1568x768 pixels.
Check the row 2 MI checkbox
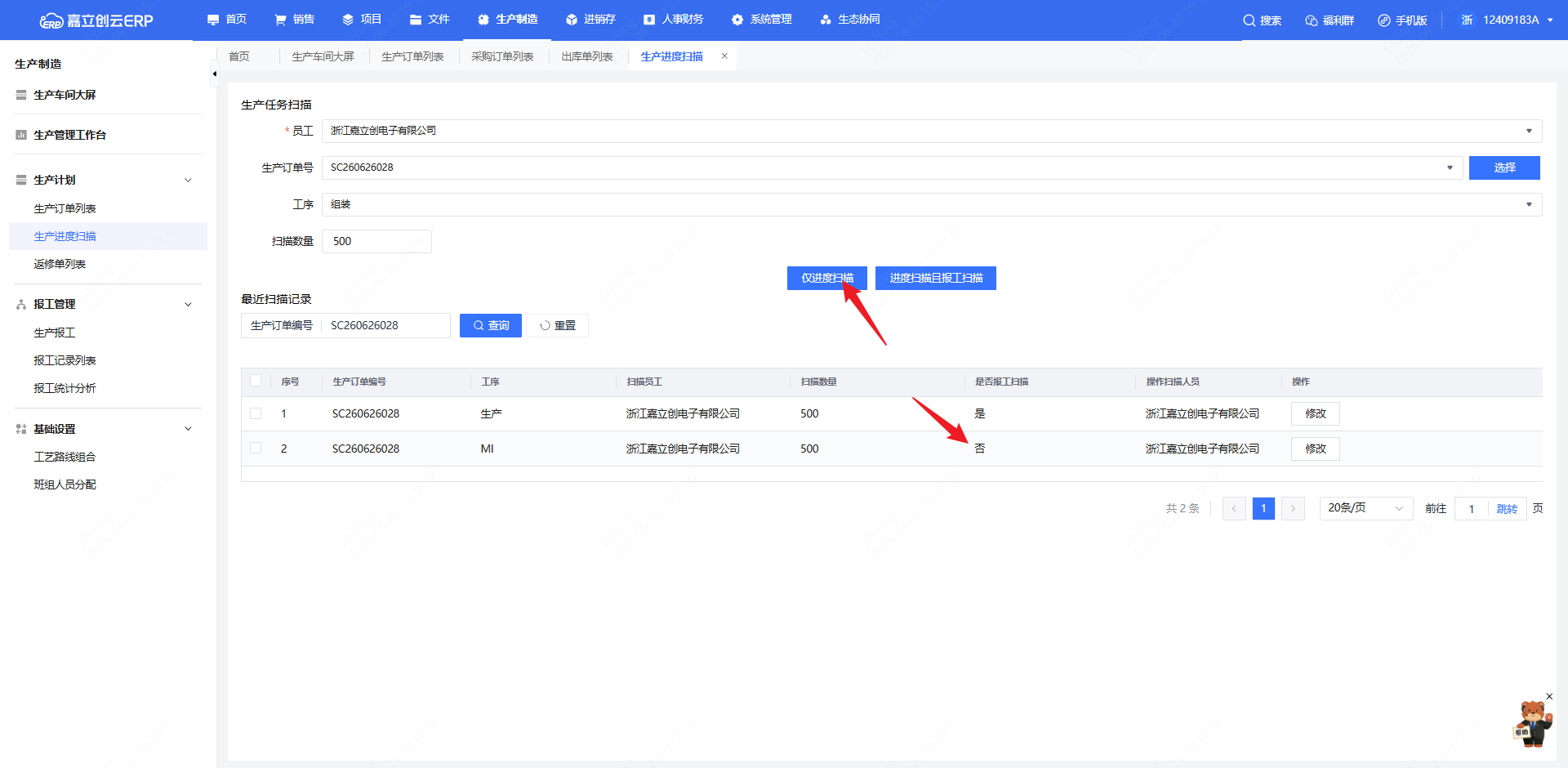(256, 448)
